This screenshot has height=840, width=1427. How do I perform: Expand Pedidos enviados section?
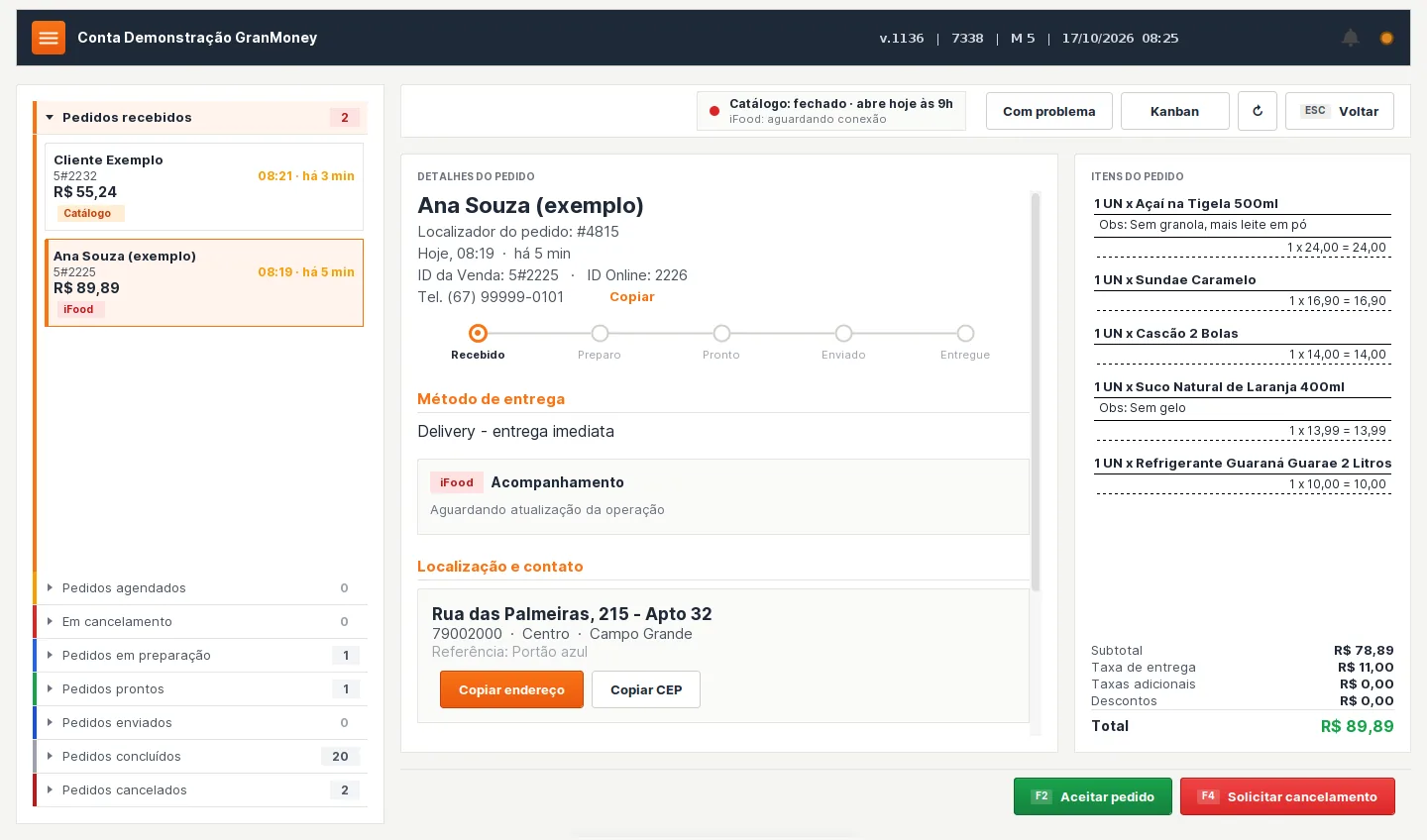click(202, 722)
